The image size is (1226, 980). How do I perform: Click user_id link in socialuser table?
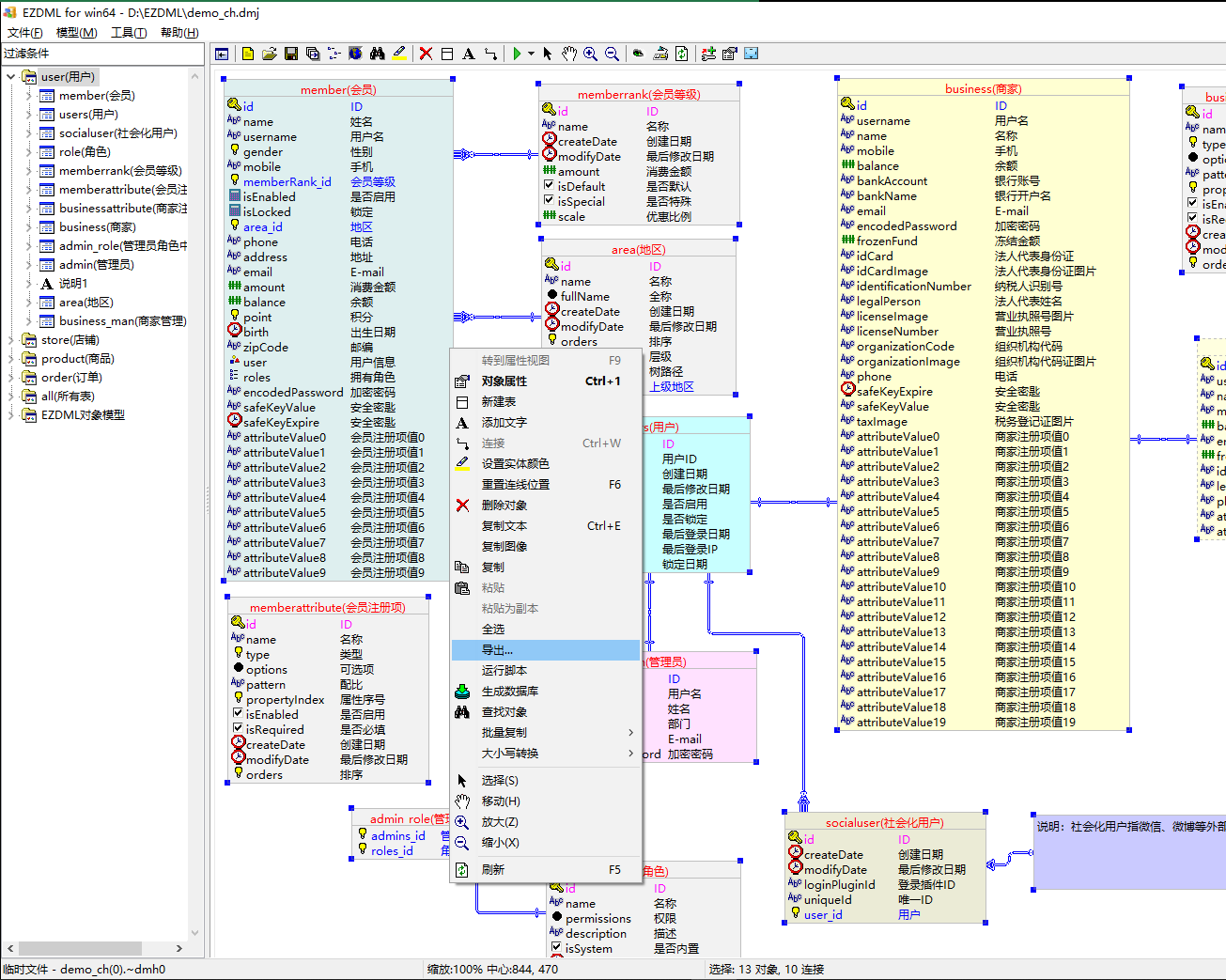coord(823,914)
